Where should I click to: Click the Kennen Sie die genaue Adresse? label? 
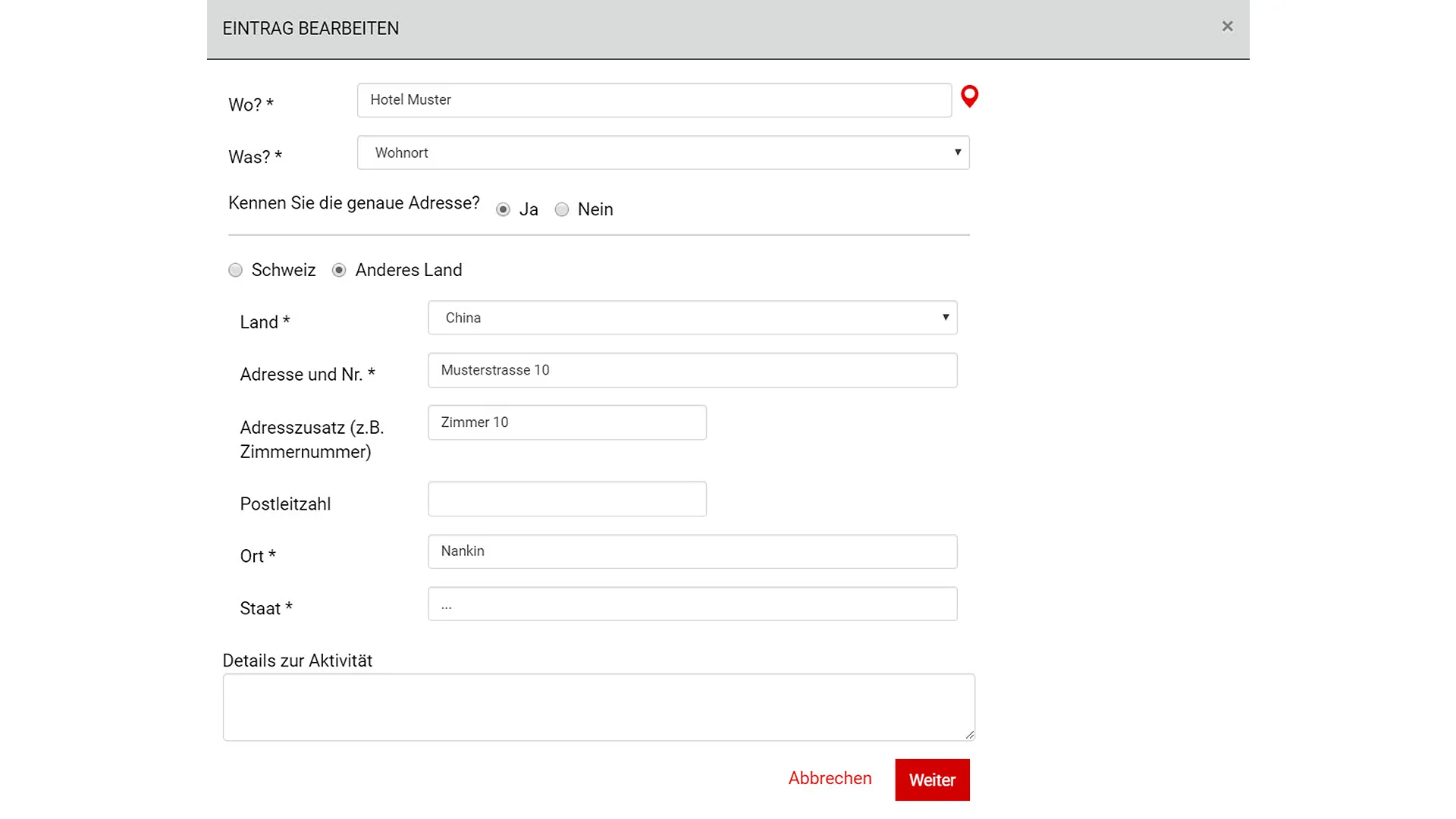(353, 203)
